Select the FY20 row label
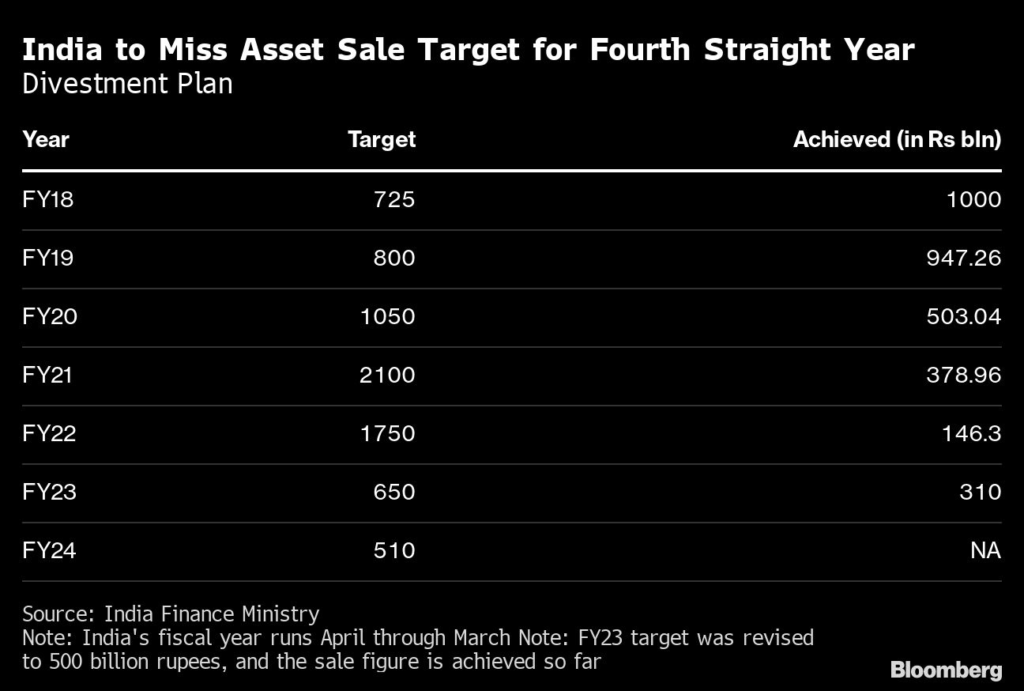 [49, 317]
